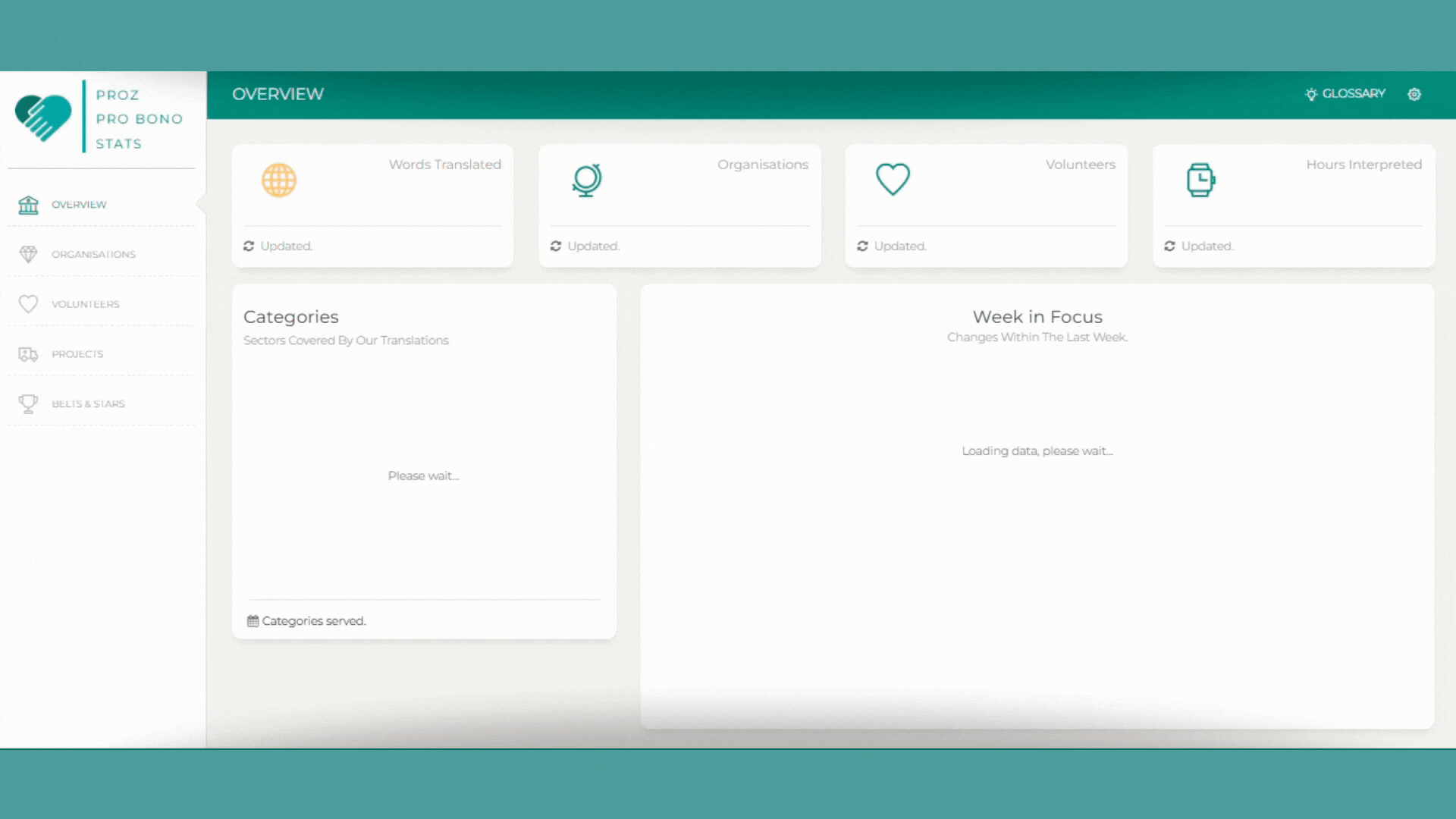1456x819 pixels.
Task: Click the Organisations diamond icon
Action: pyautogui.click(x=28, y=254)
